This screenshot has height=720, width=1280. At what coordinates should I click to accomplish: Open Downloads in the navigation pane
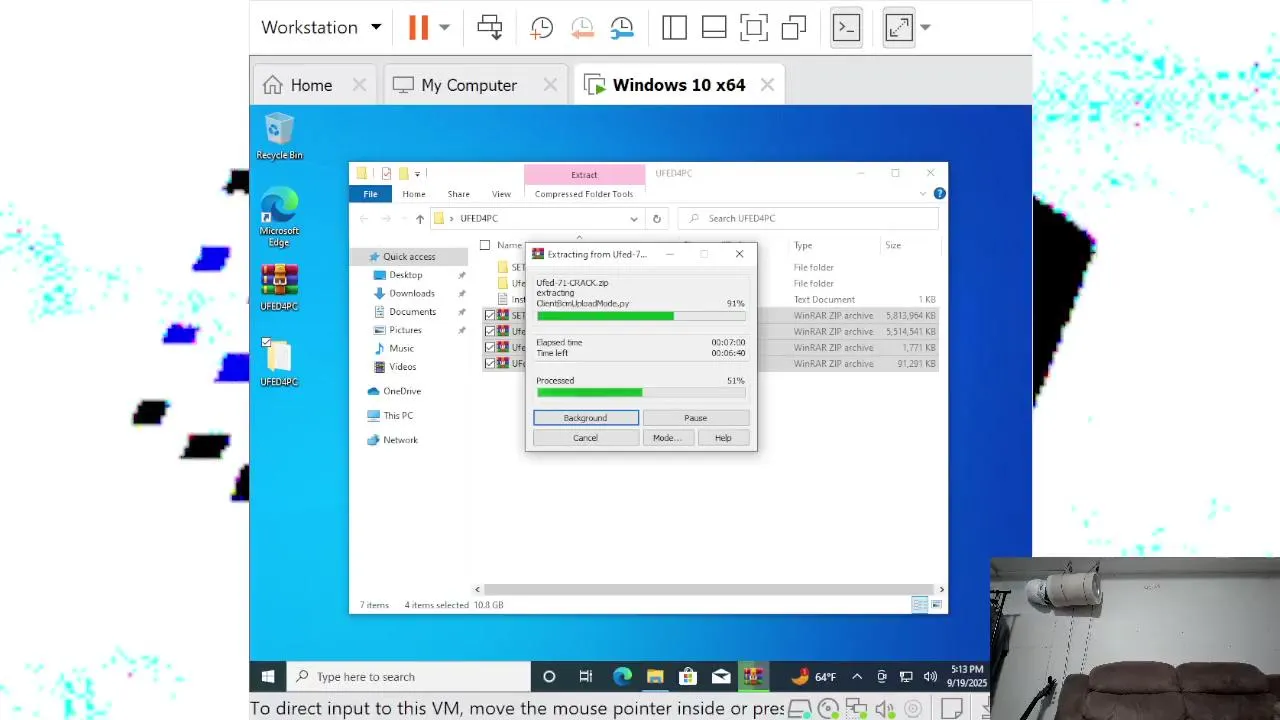click(411, 293)
